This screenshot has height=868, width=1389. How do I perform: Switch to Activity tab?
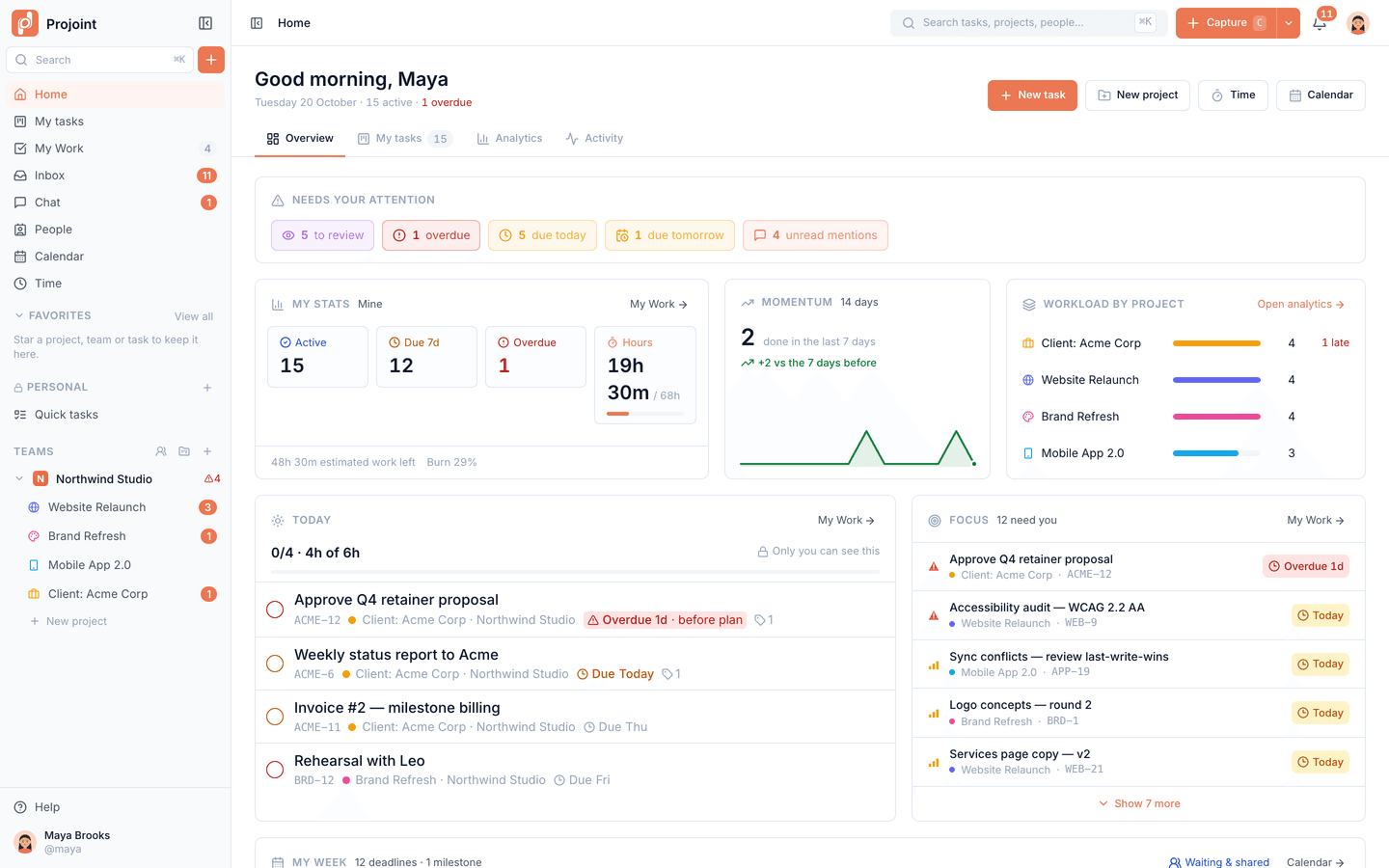594,139
